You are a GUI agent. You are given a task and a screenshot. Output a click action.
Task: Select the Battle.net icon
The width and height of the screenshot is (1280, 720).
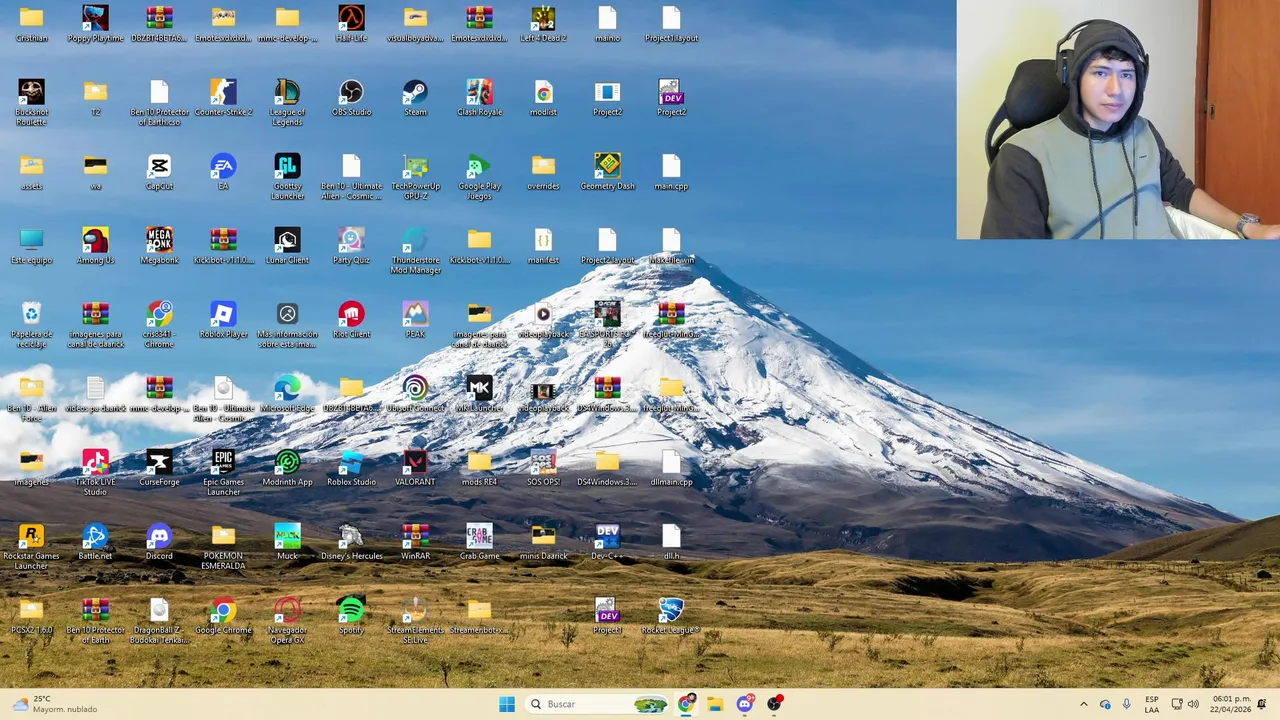[x=95, y=542]
